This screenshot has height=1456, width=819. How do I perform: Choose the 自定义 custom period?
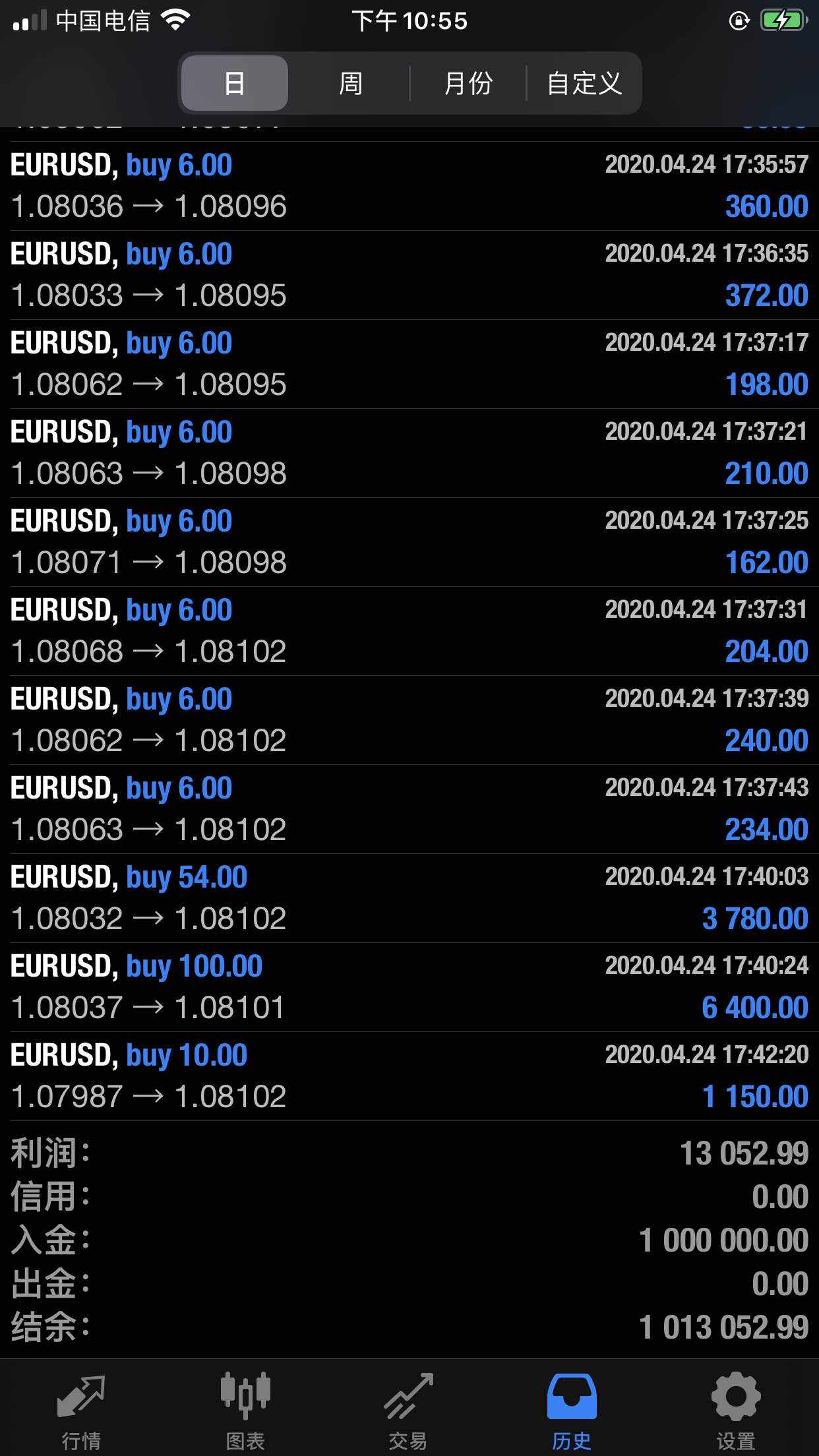584,83
